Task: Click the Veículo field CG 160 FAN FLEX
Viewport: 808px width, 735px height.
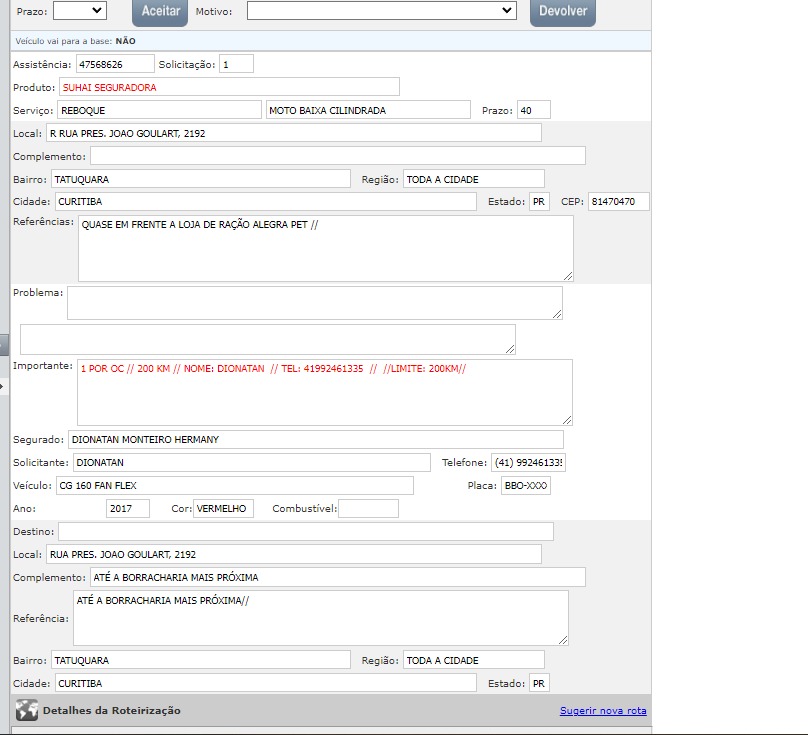Action: coord(234,485)
